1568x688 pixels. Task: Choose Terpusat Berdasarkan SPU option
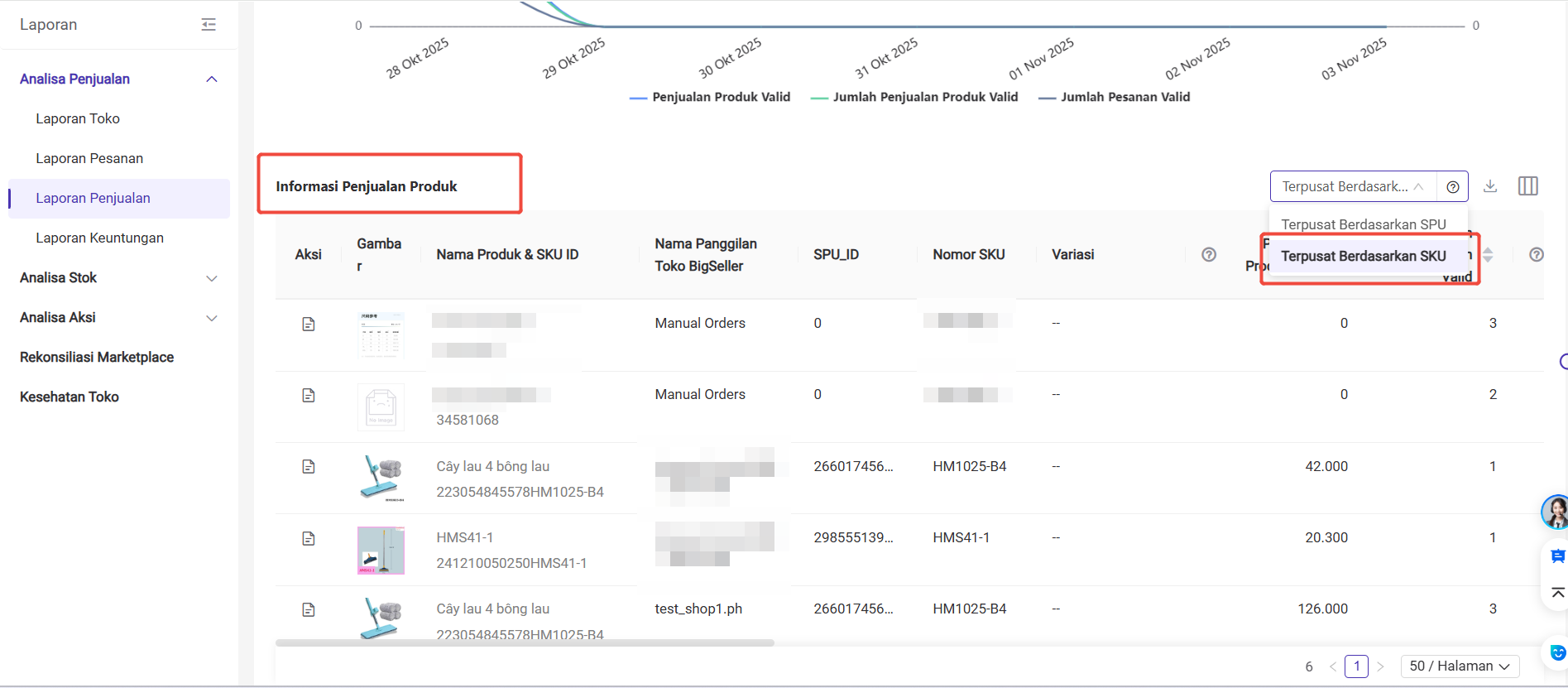point(1364,224)
